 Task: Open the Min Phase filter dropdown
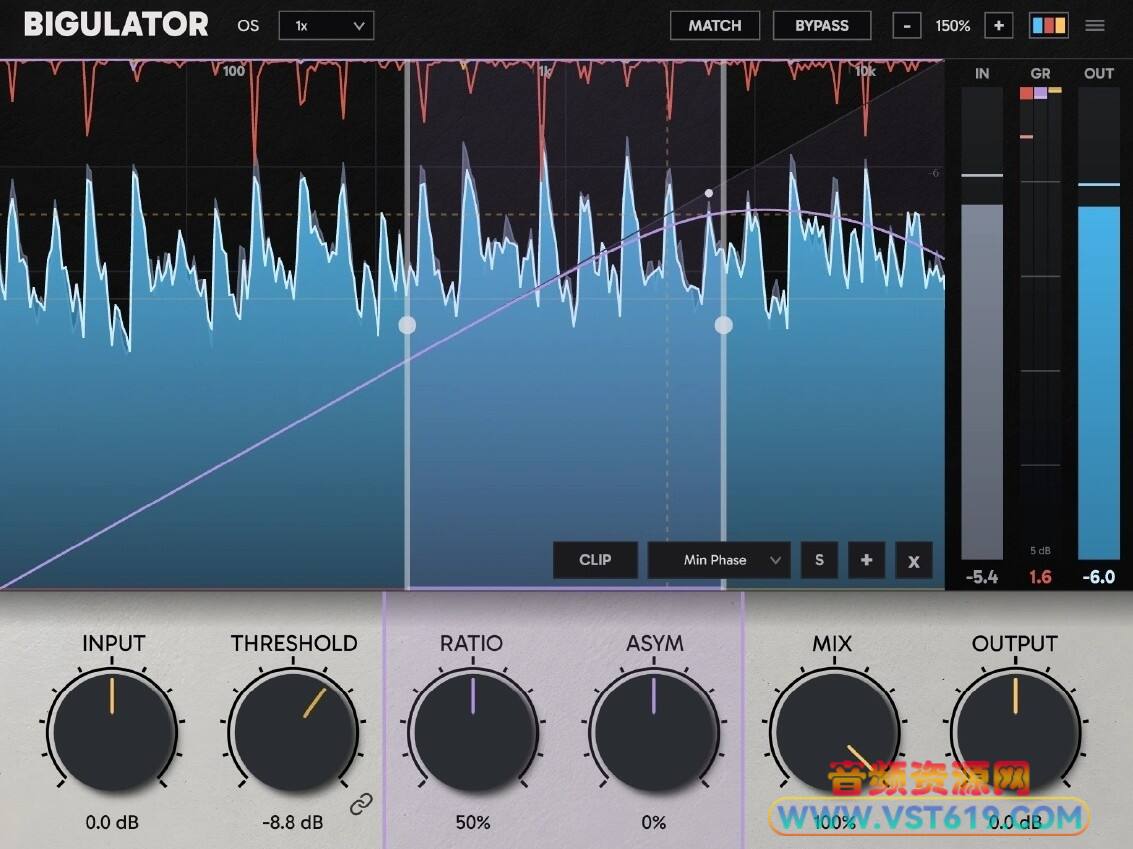719,560
